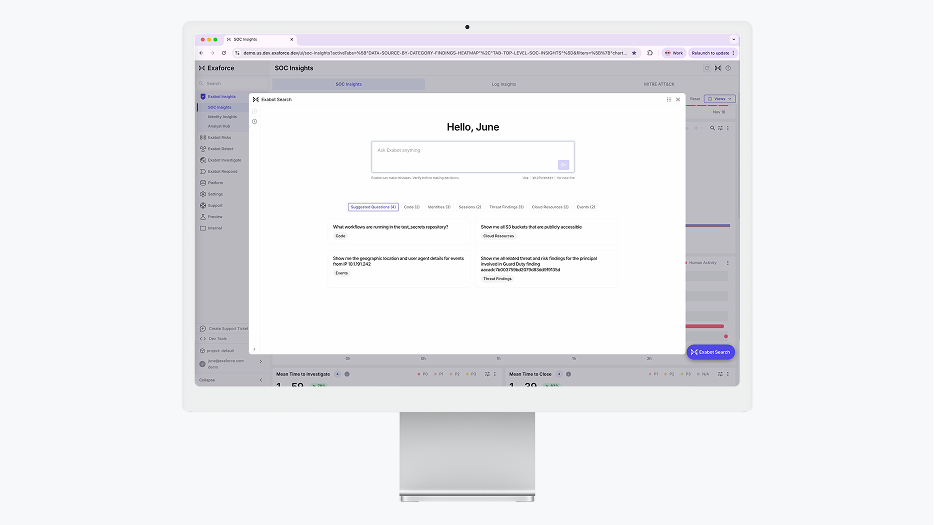
Task: Click the browser address bar URL
Action: (x=435, y=53)
